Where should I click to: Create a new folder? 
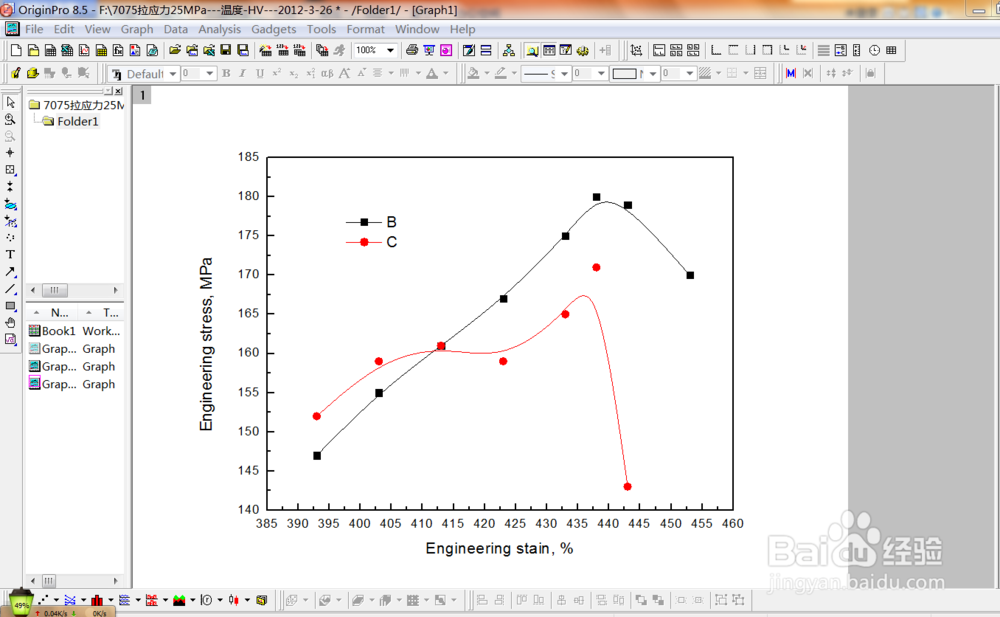coord(34,50)
